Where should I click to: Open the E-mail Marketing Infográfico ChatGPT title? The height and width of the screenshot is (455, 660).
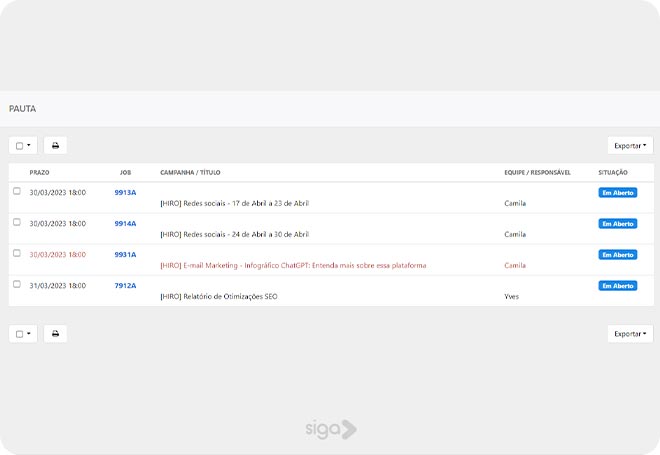293,265
